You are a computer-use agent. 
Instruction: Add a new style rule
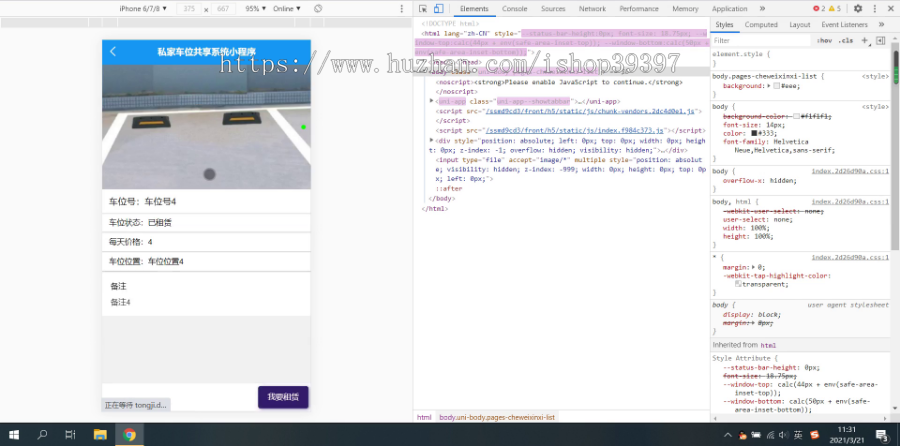[x=864, y=41]
